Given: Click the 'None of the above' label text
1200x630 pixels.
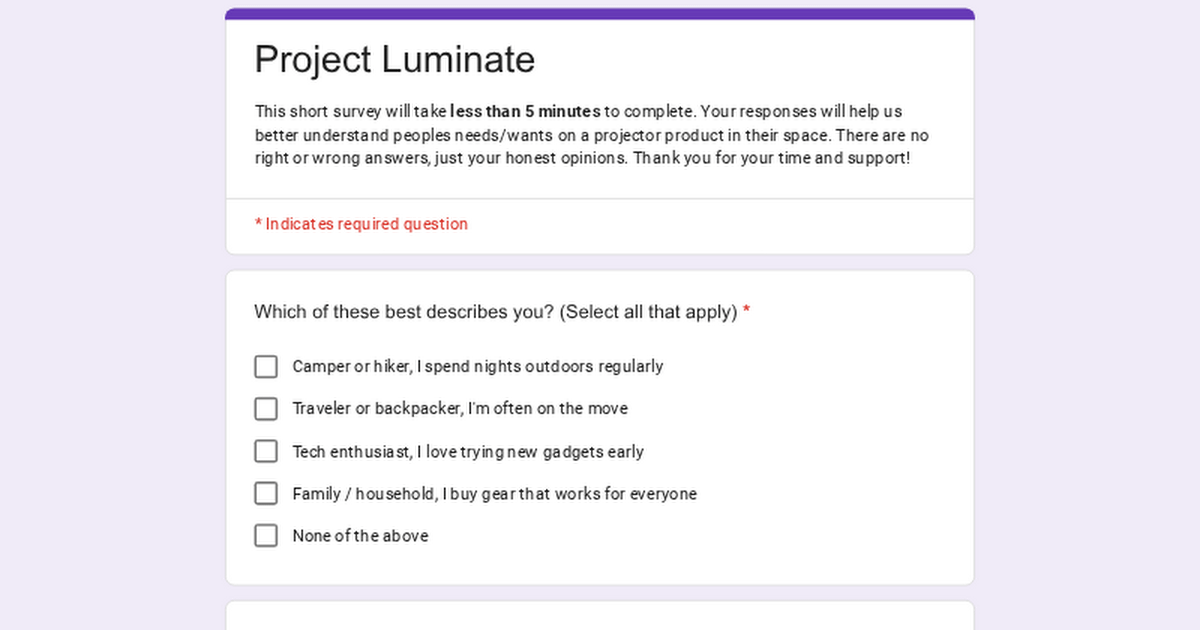Looking at the screenshot, I should [360, 536].
